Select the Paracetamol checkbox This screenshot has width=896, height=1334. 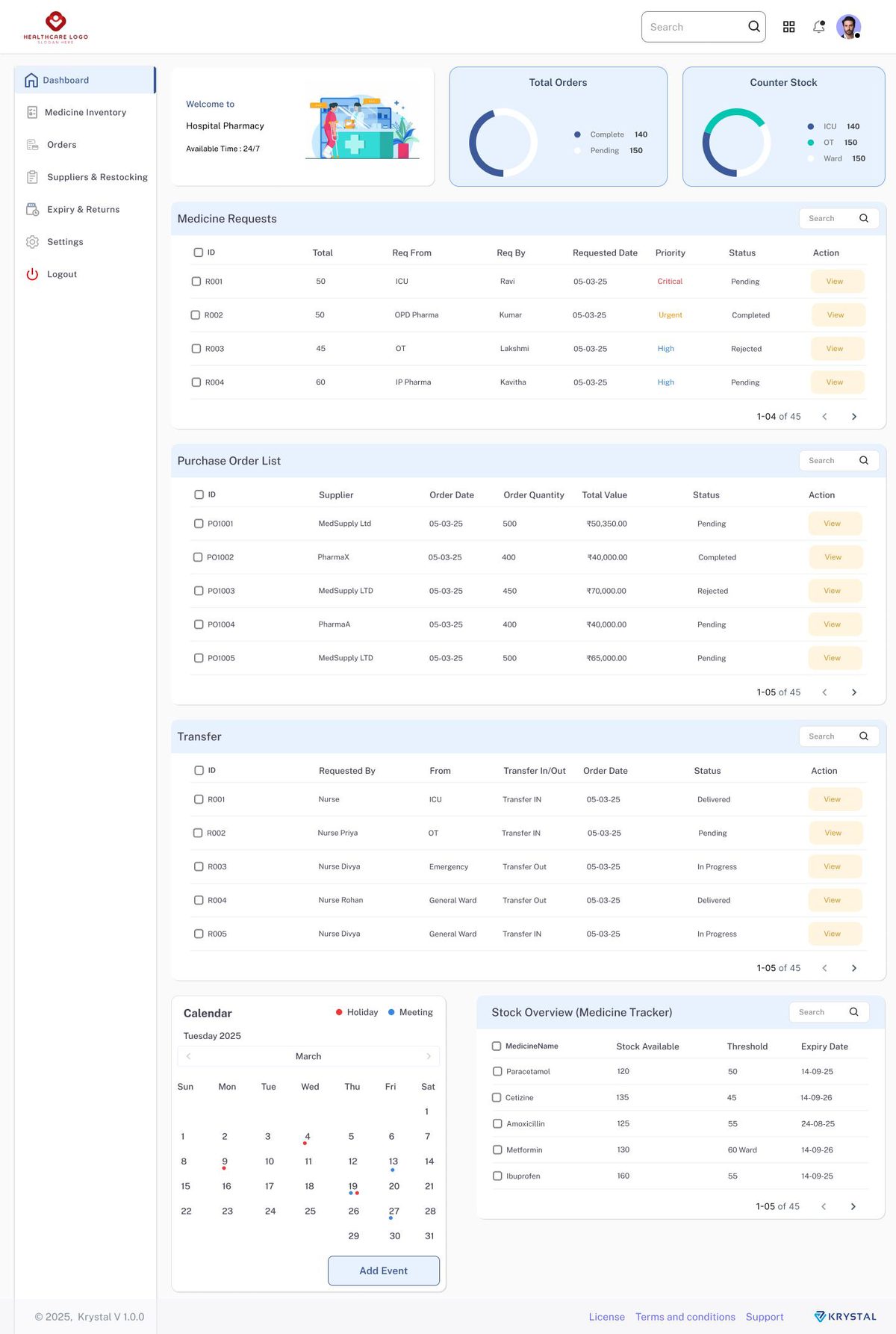tap(497, 1071)
